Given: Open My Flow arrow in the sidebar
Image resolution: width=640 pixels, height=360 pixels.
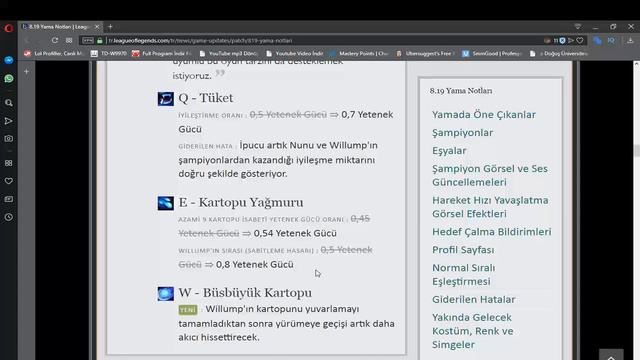Looking at the screenshot, I should (9, 121).
